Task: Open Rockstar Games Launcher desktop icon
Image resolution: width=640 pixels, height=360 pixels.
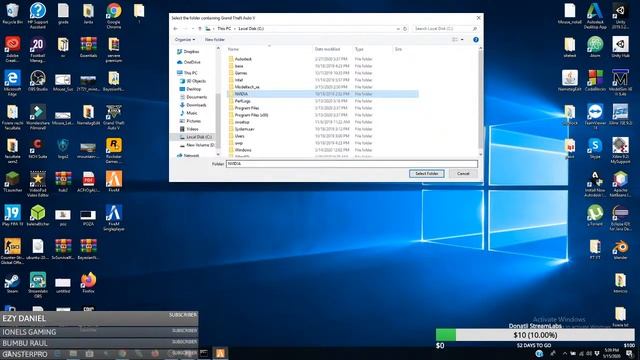Action: [x=114, y=150]
